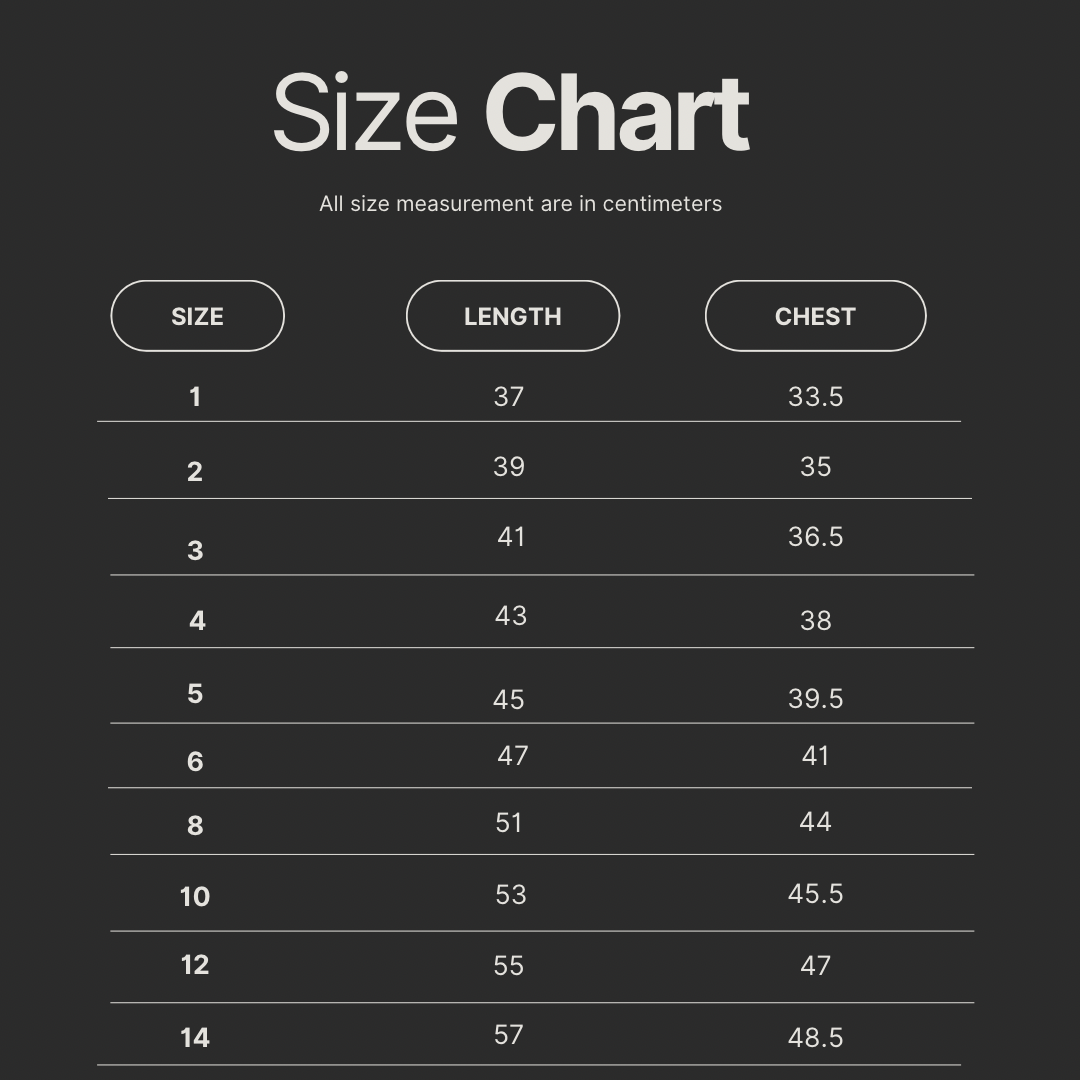Click chest measurement 36.5
The image size is (1080, 1080).
[x=815, y=537]
